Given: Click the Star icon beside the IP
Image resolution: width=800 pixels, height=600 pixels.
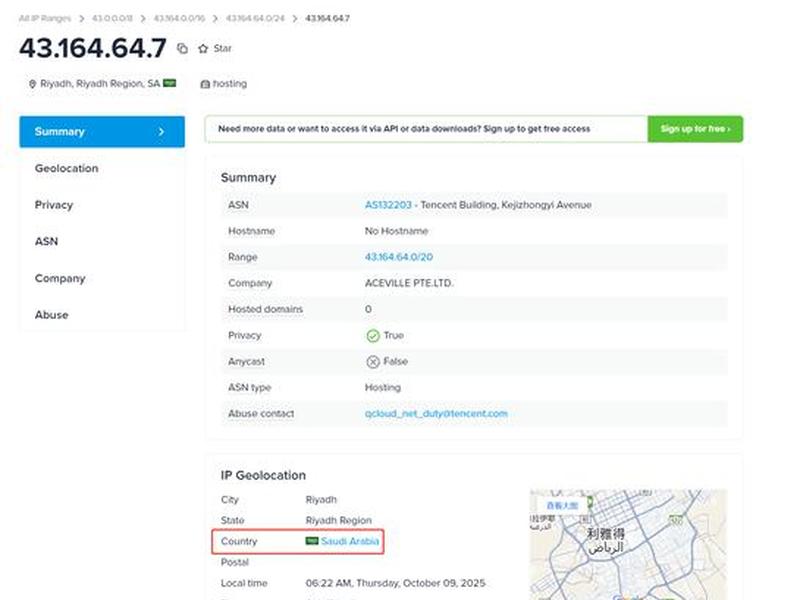Looking at the screenshot, I should point(203,48).
